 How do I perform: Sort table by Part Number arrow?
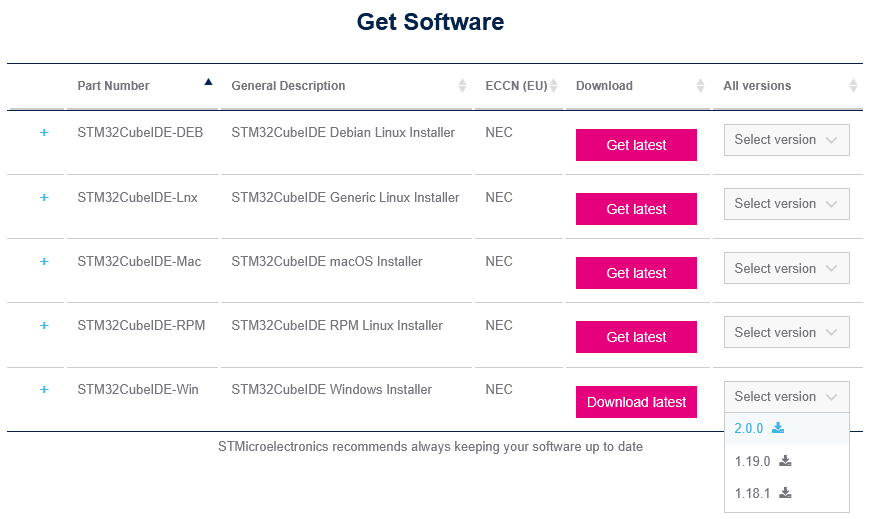coord(208,83)
